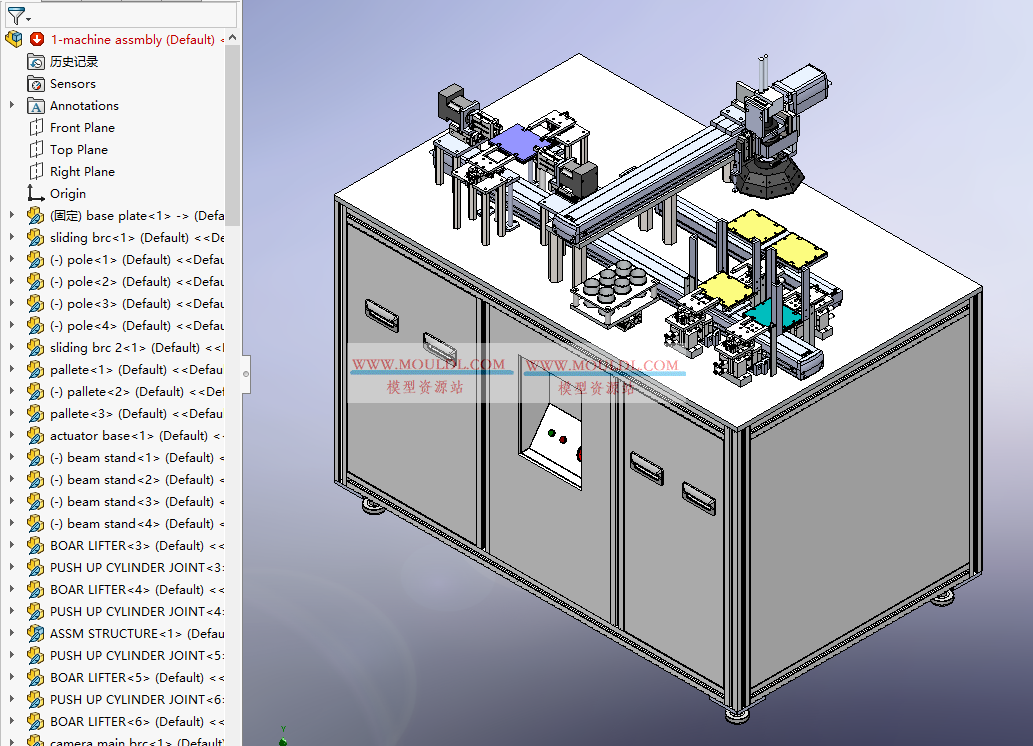Screen dimensions: 1033x746
Task: Click the base plate<1> part icon
Action: point(36,216)
